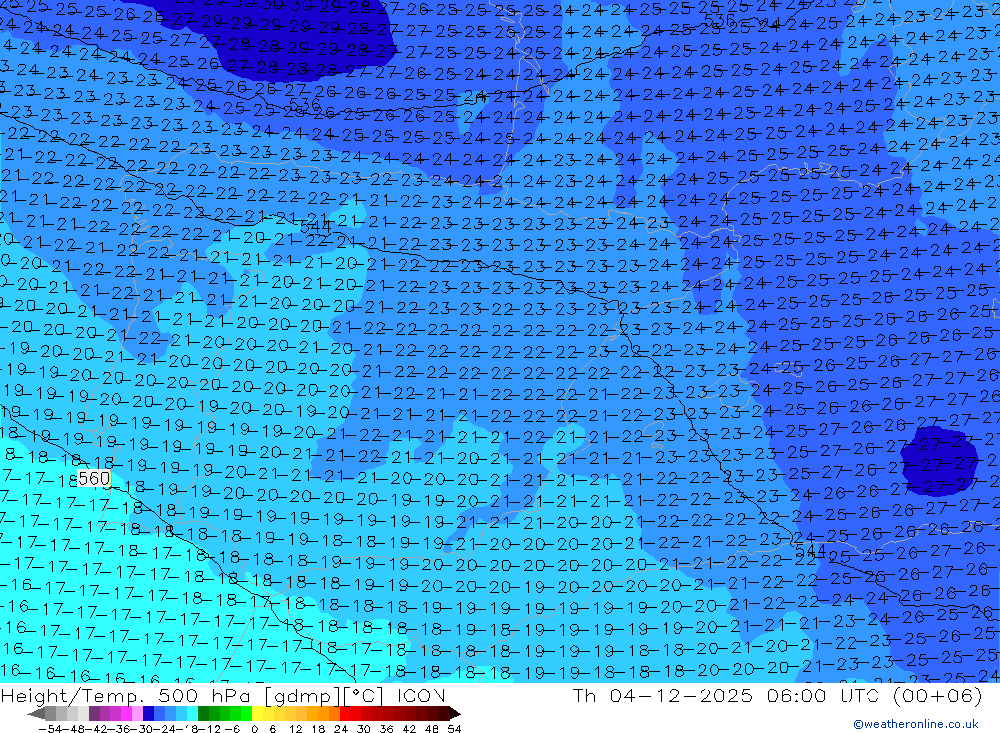Click the '42' value on the color legend

(x=409, y=729)
